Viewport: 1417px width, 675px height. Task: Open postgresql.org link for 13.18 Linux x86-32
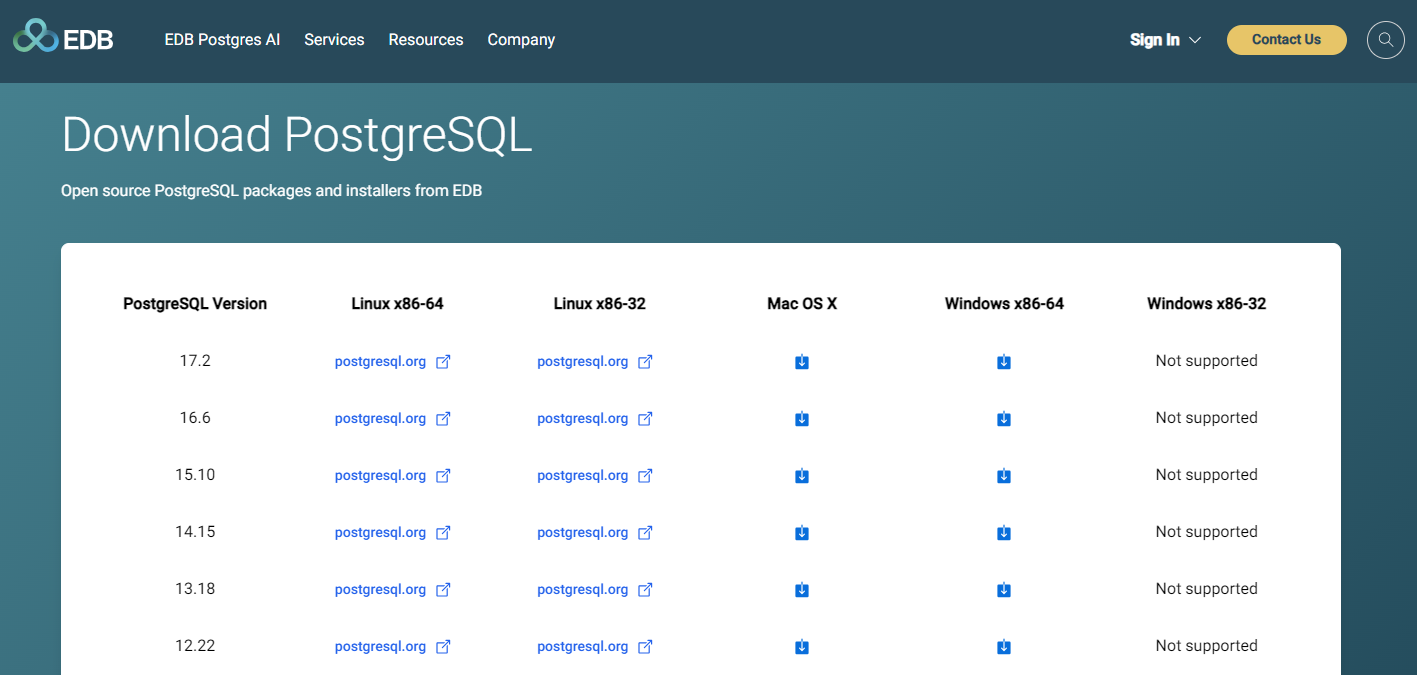583,590
